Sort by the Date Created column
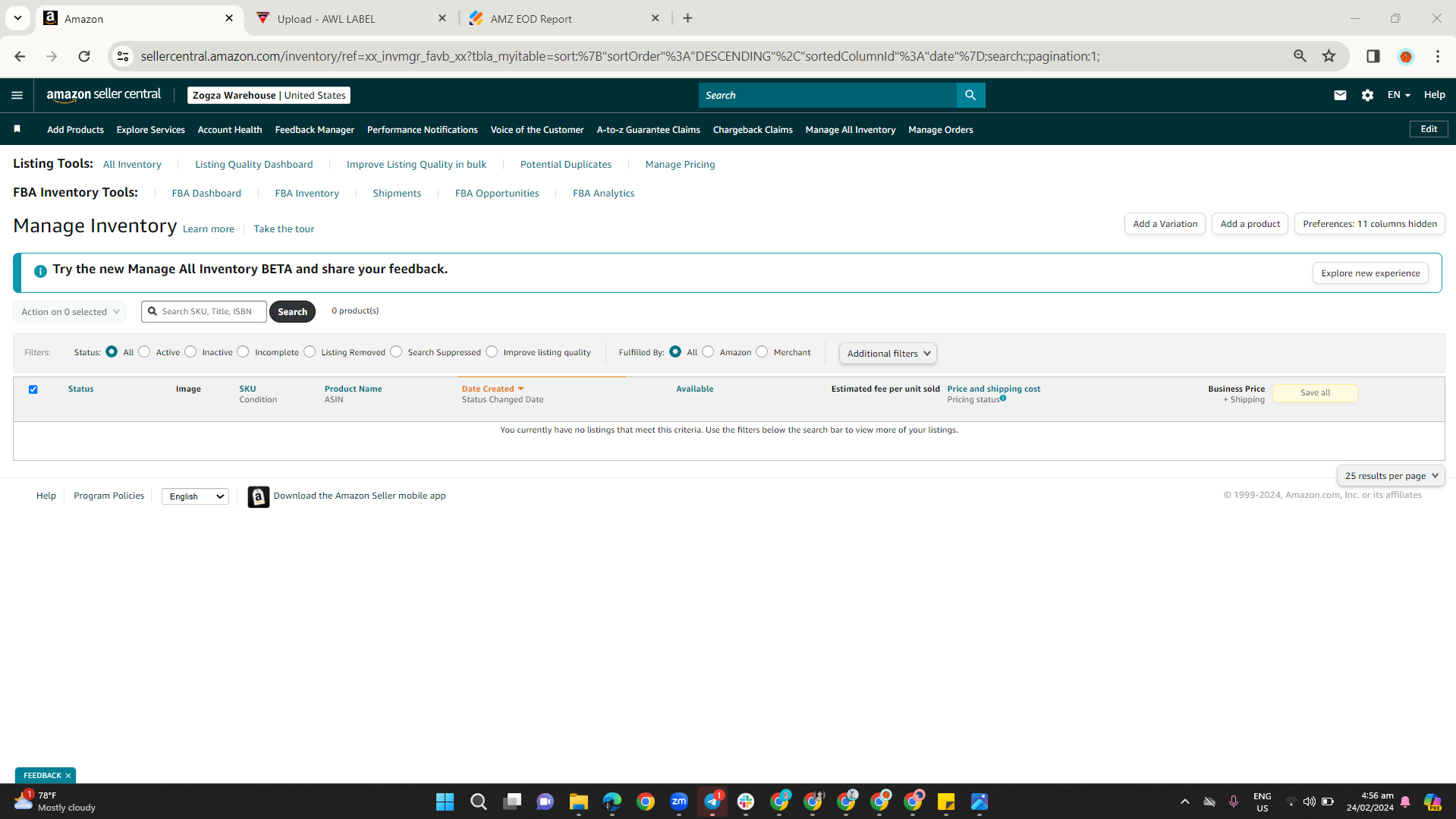Viewport: 1456px width, 819px height. click(x=492, y=389)
